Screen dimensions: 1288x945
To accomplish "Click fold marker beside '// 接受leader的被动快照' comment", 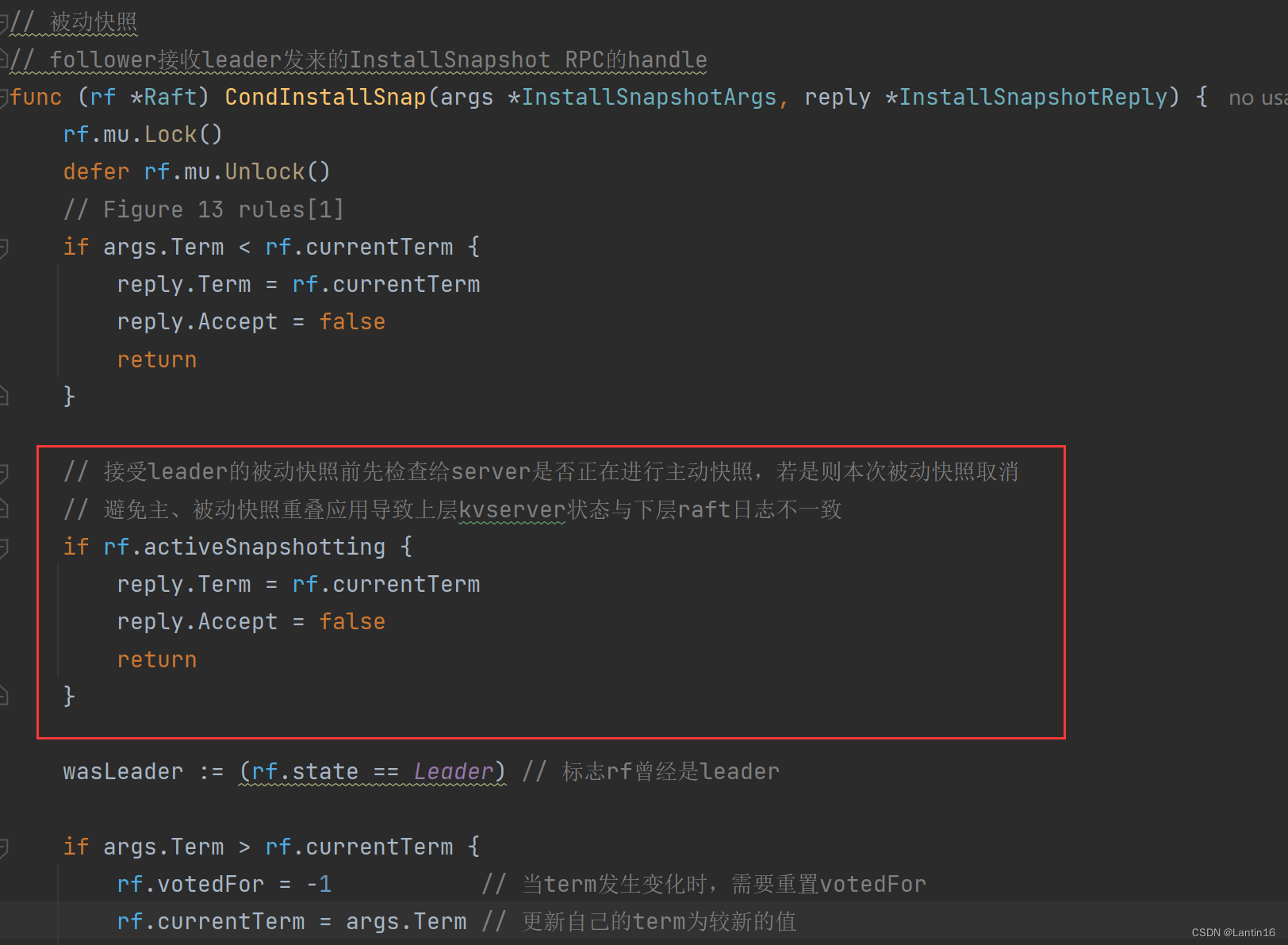I will click(x=3, y=473).
